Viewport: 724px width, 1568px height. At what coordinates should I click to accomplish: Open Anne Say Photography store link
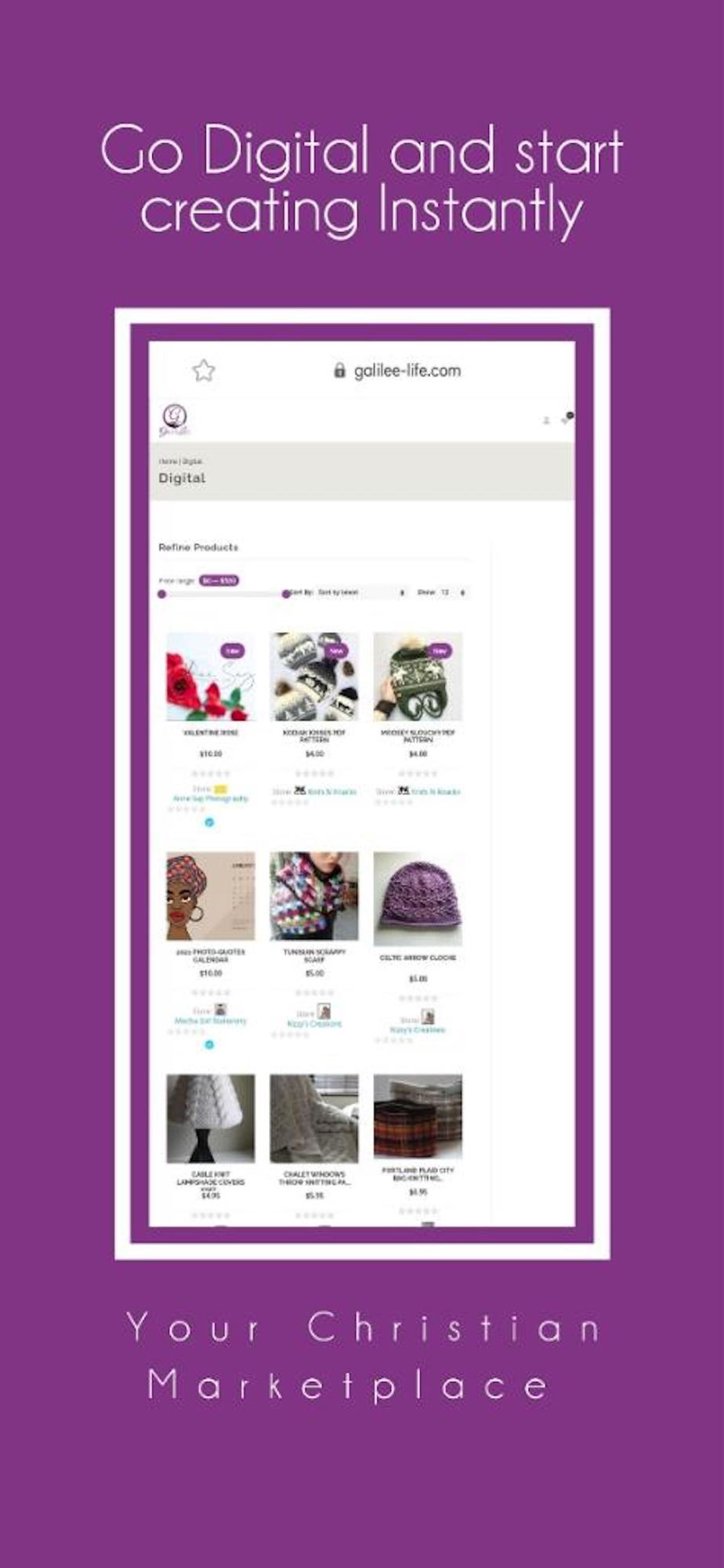tap(210, 799)
